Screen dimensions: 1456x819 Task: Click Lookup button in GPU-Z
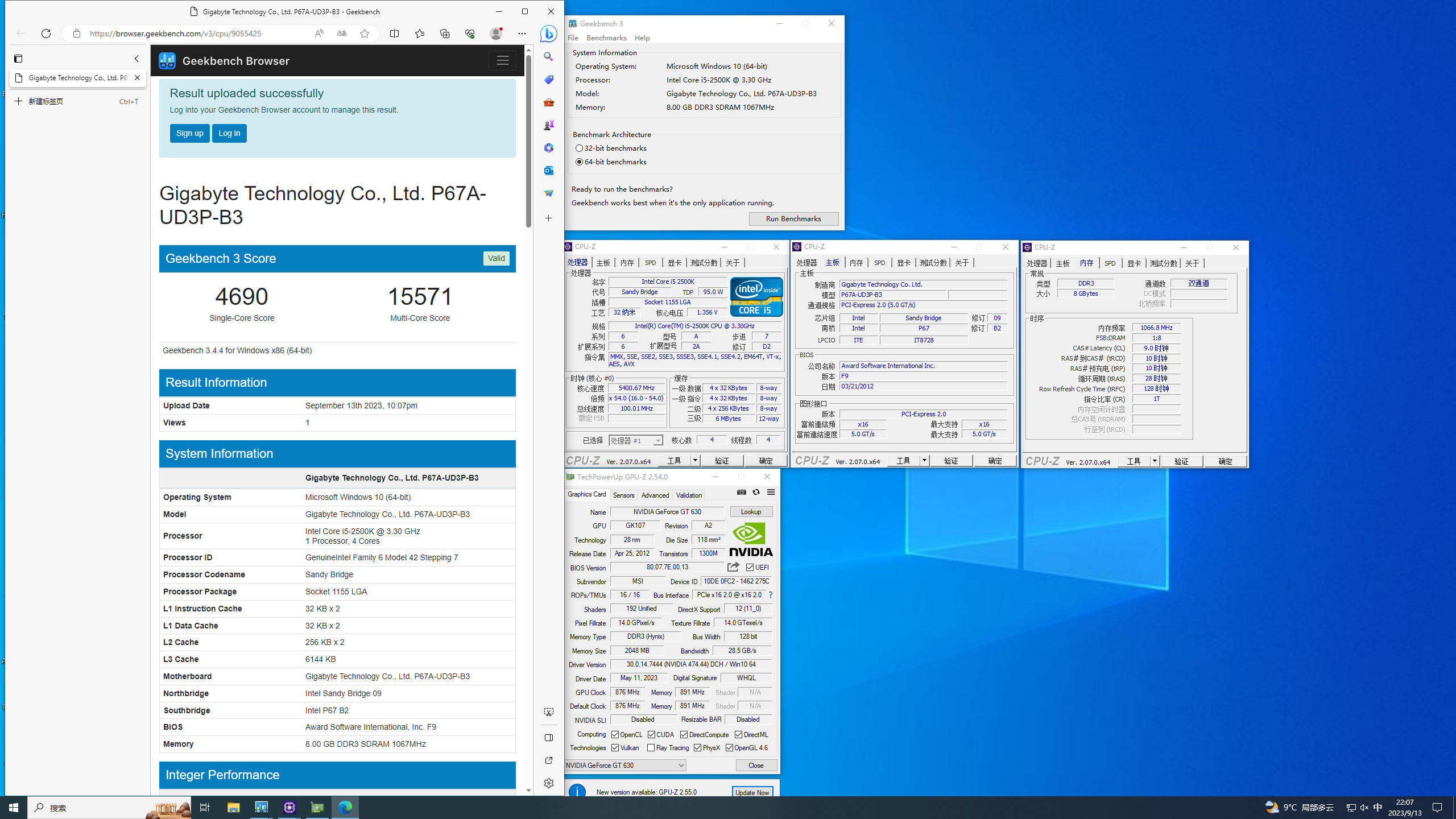pyautogui.click(x=751, y=512)
